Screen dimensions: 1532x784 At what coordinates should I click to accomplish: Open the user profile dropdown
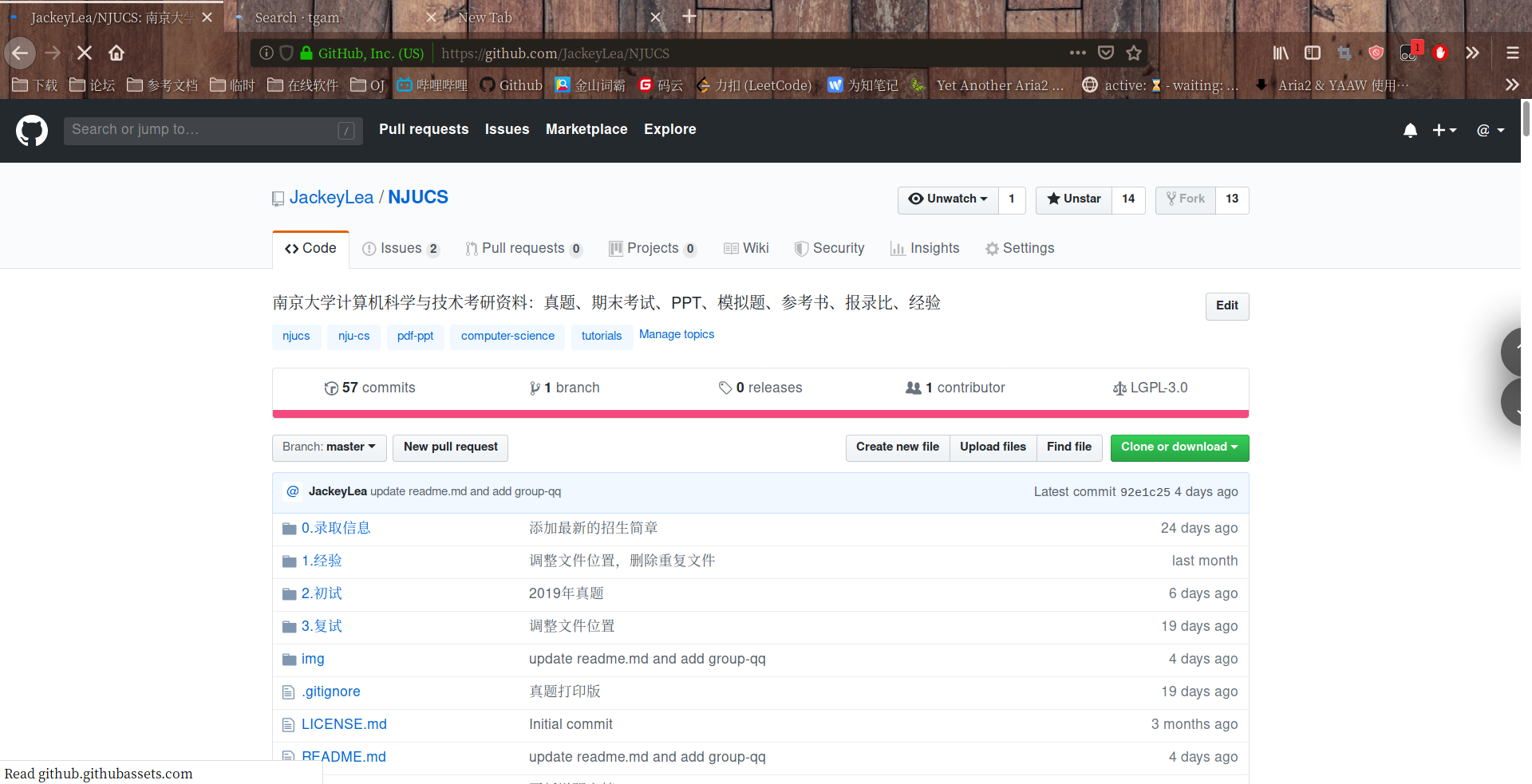(x=1491, y=130)
